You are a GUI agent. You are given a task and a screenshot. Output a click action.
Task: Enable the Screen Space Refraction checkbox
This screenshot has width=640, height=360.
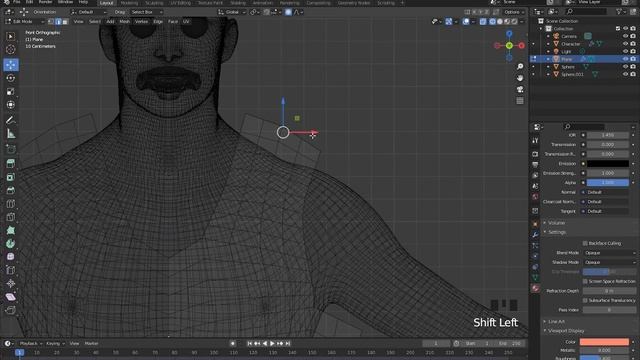tap(585, 281)
